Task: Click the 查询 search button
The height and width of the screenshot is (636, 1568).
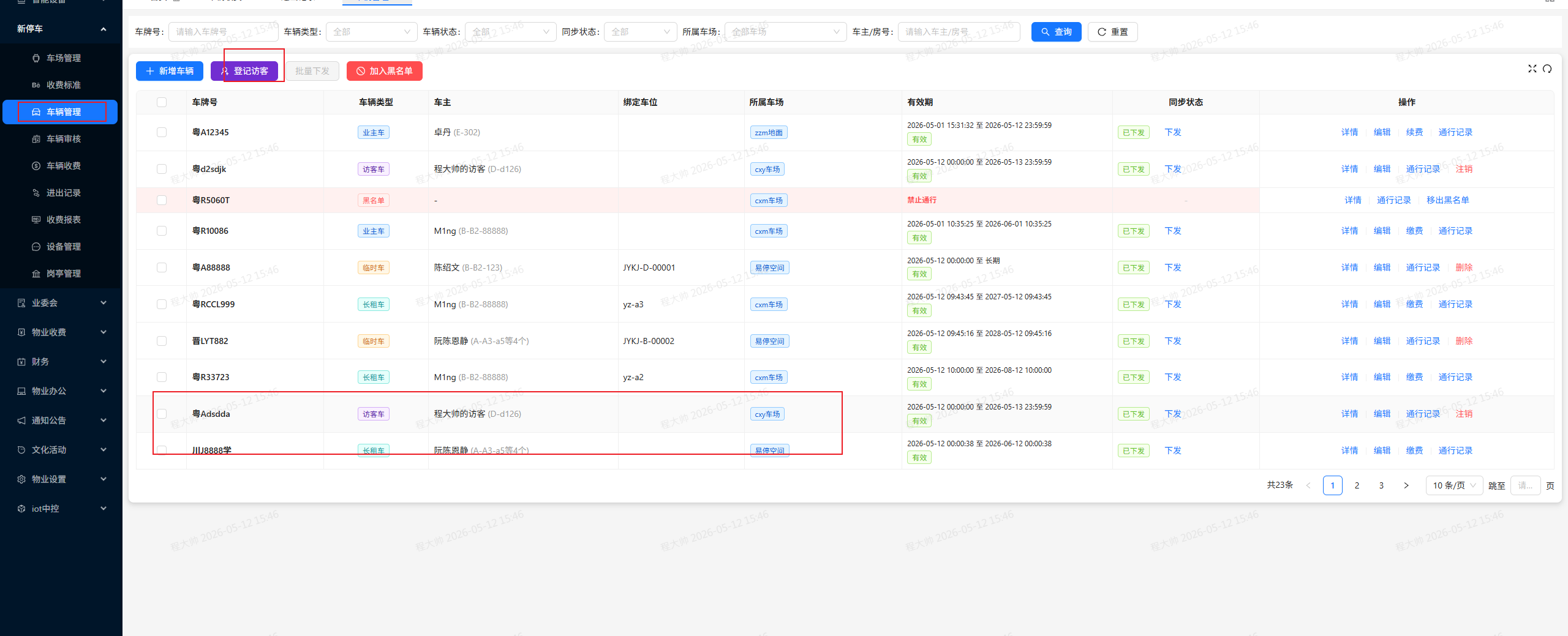Action: click(x=1057, y=32)
